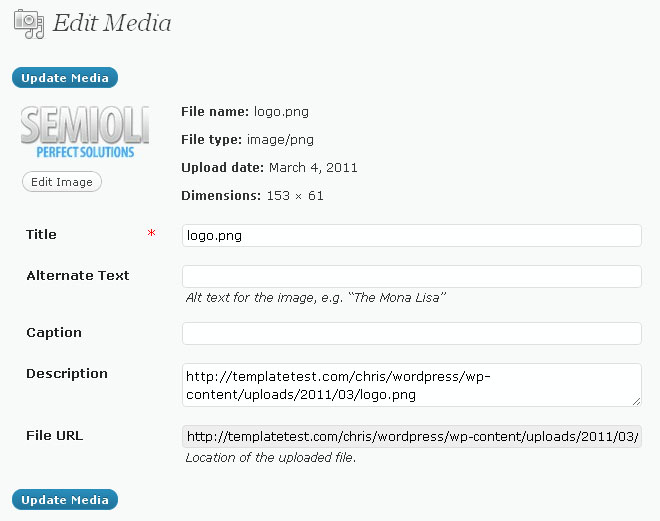Click the red required asterisk beside Title
Image resolution: width=660 pixels, height=521 pixels.
(x=152, y=235)
